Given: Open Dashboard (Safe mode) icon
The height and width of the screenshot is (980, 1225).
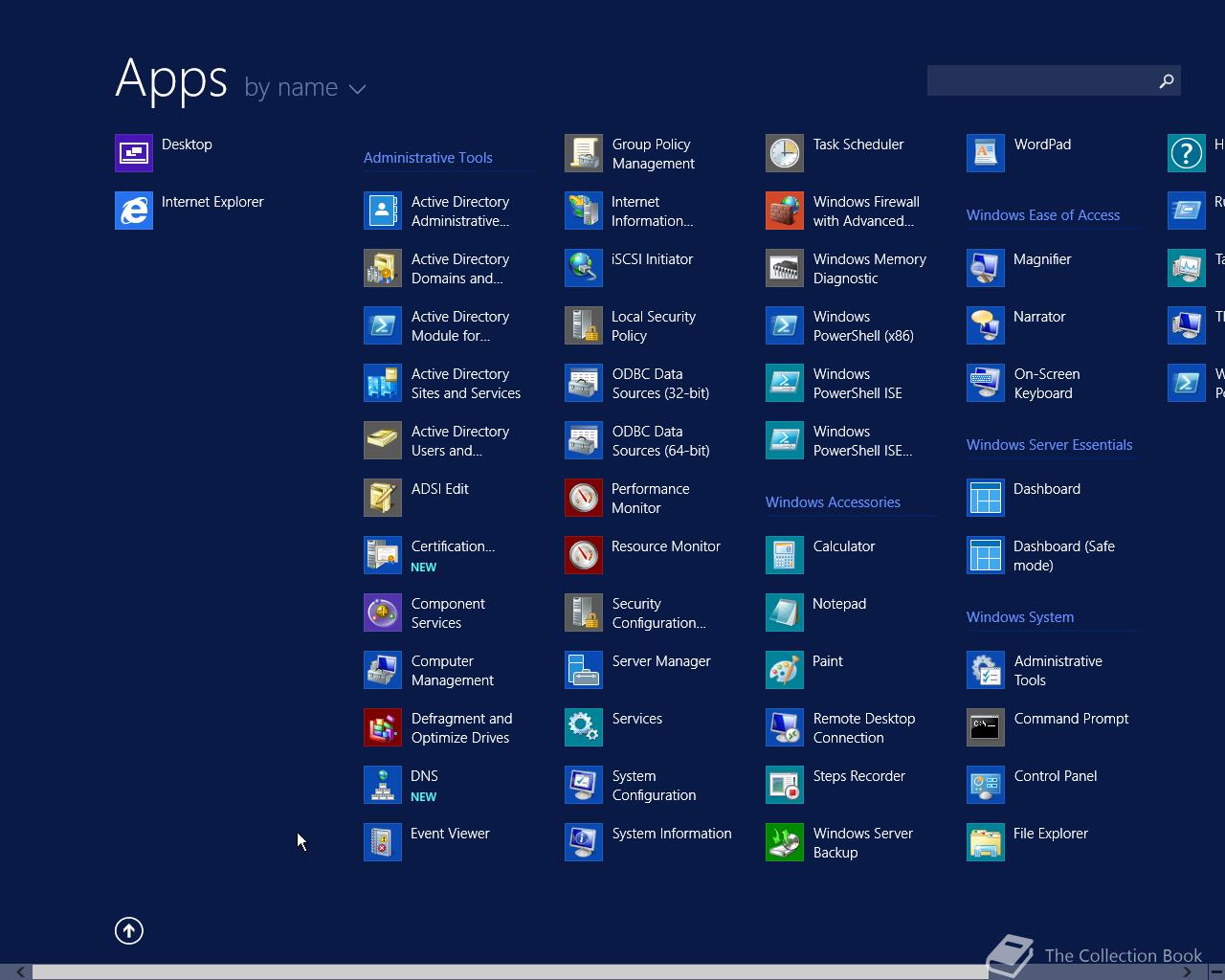Looking at the screenshot, I should (x=986, y=555).
